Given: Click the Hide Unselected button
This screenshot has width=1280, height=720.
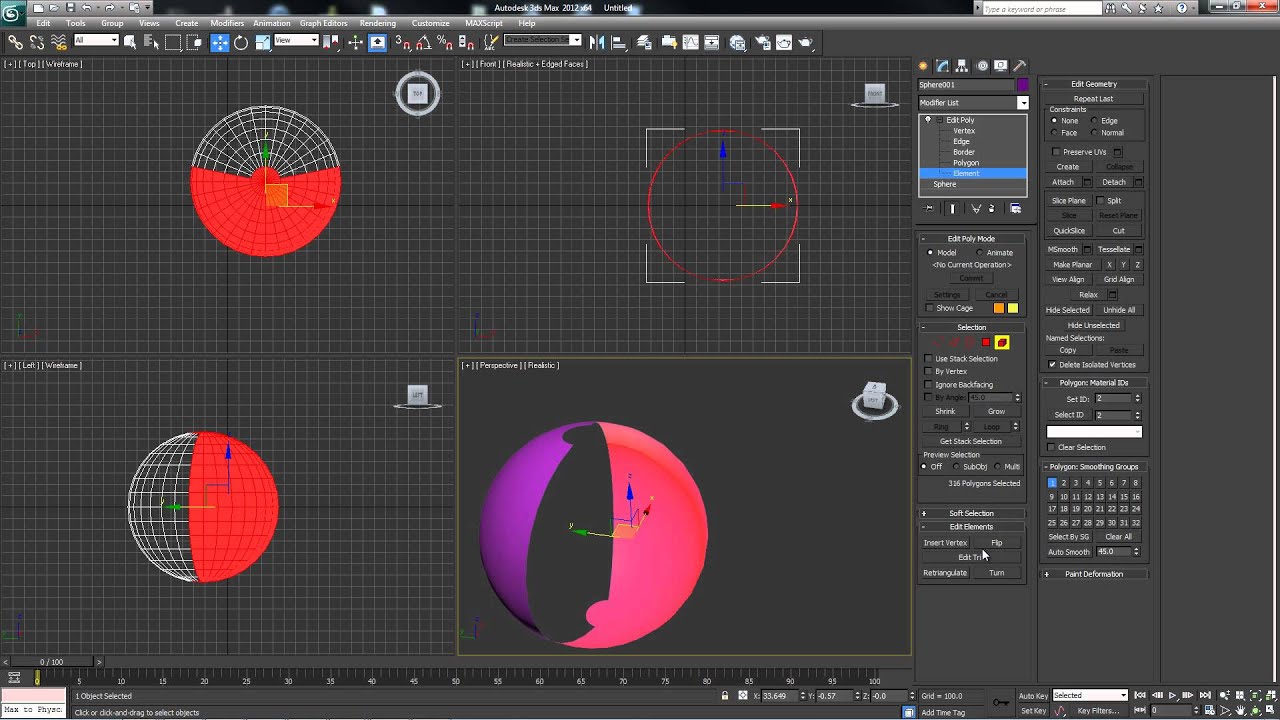Looking at the screenshot, I should [1094, 326].
